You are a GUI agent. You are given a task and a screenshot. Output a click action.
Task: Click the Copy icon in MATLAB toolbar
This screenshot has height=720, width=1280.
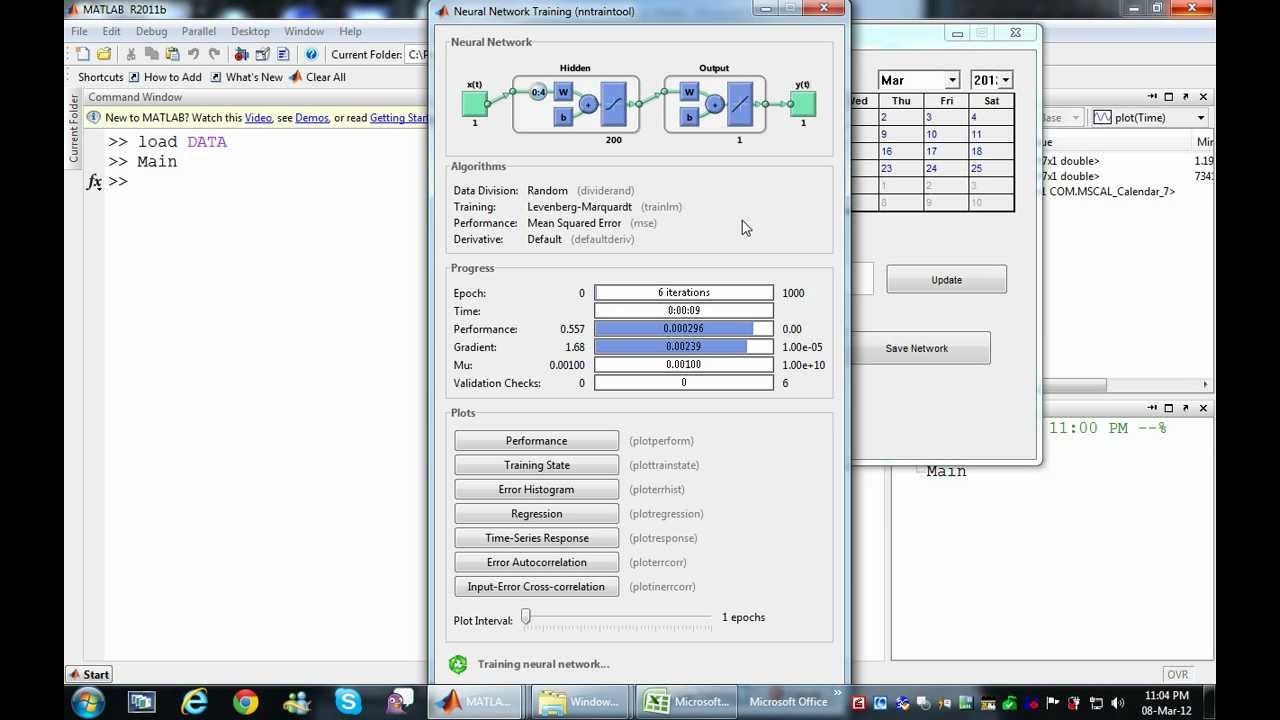[x=151, y=55]
